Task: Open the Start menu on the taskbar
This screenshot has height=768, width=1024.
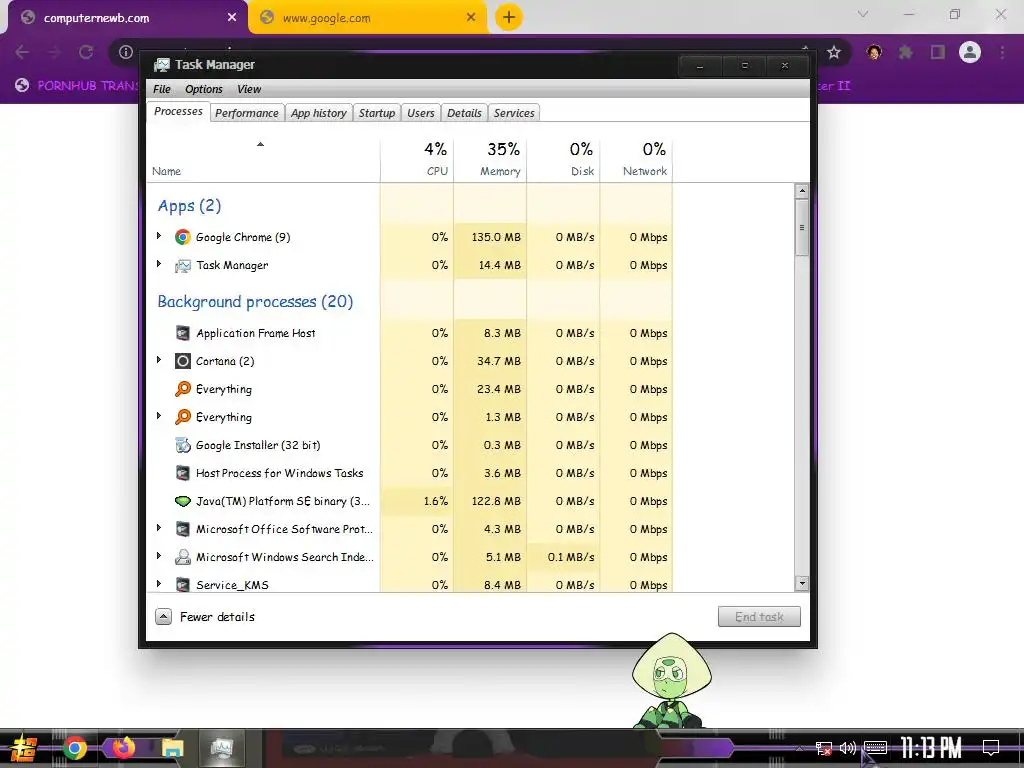Action: [23, 748]
